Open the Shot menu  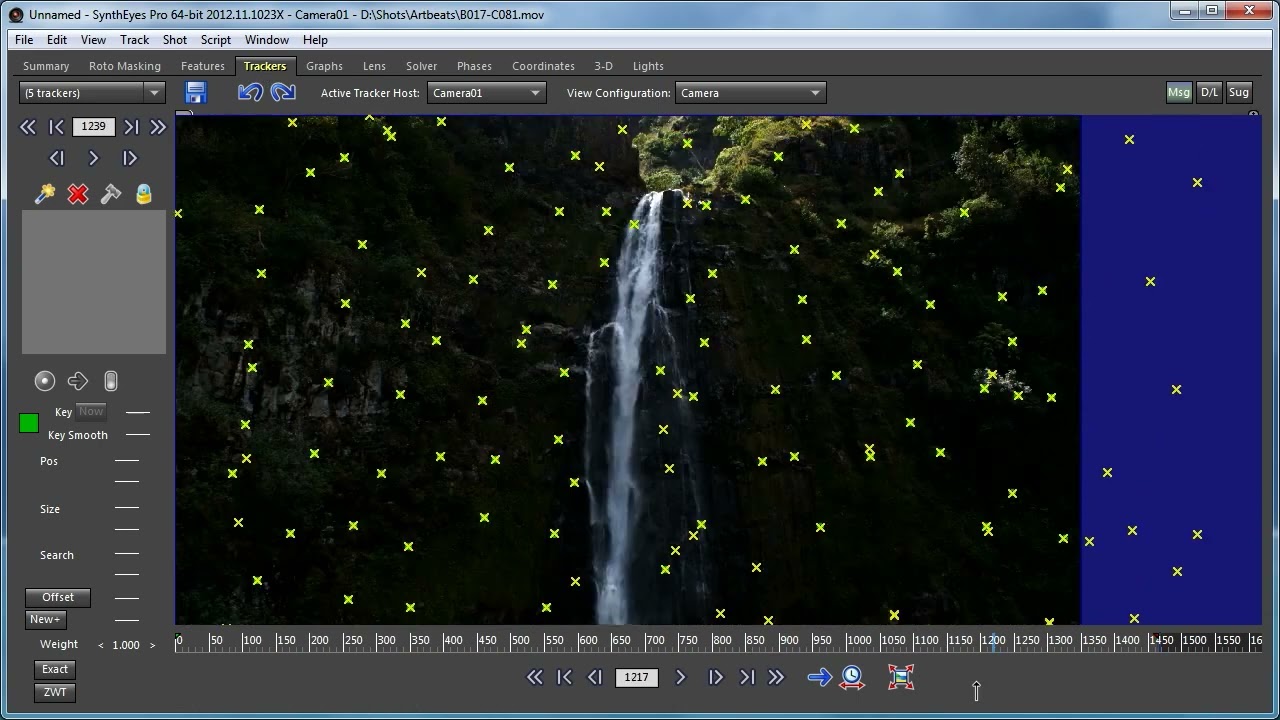pos(175,40)
